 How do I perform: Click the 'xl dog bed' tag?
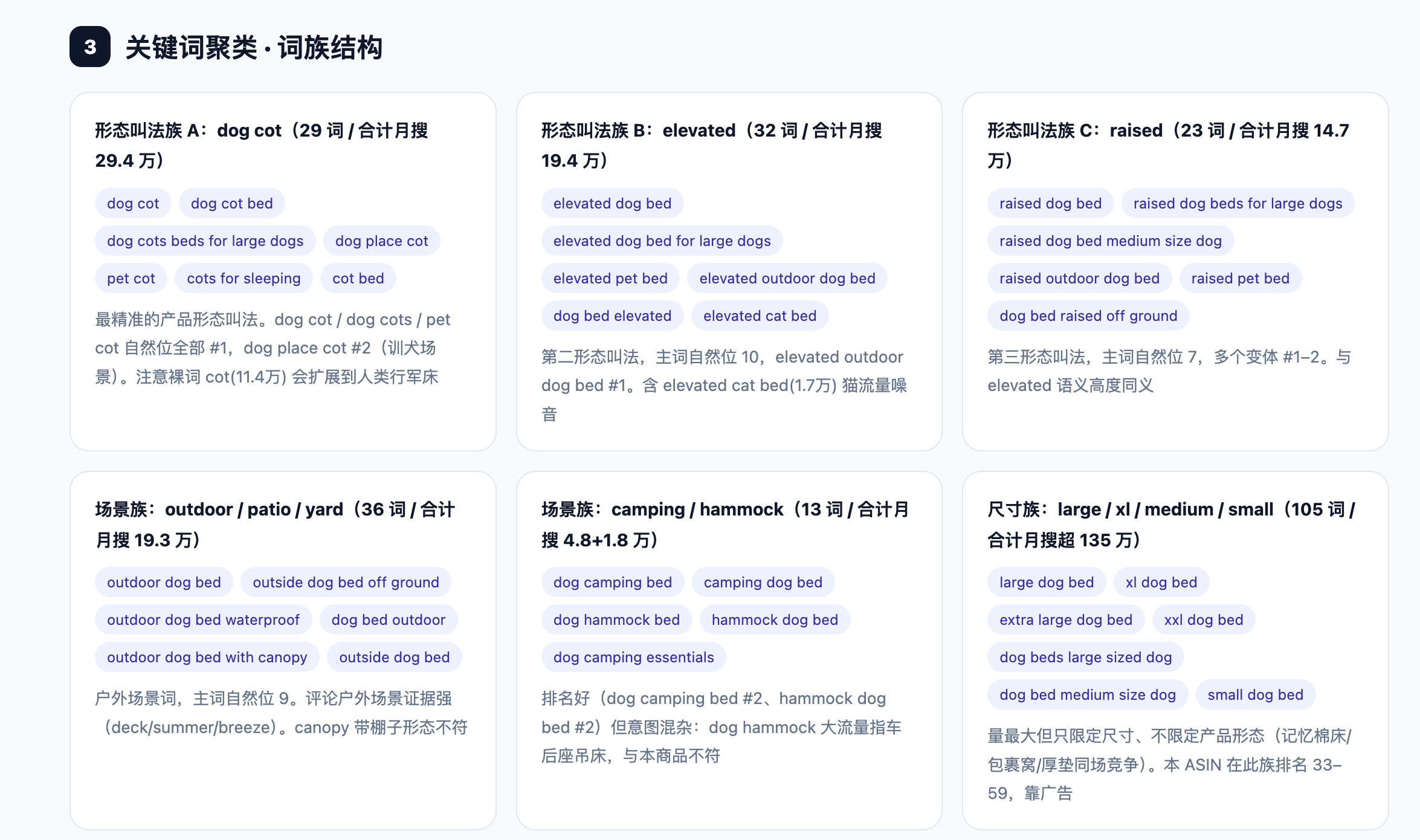[1161, 583]
